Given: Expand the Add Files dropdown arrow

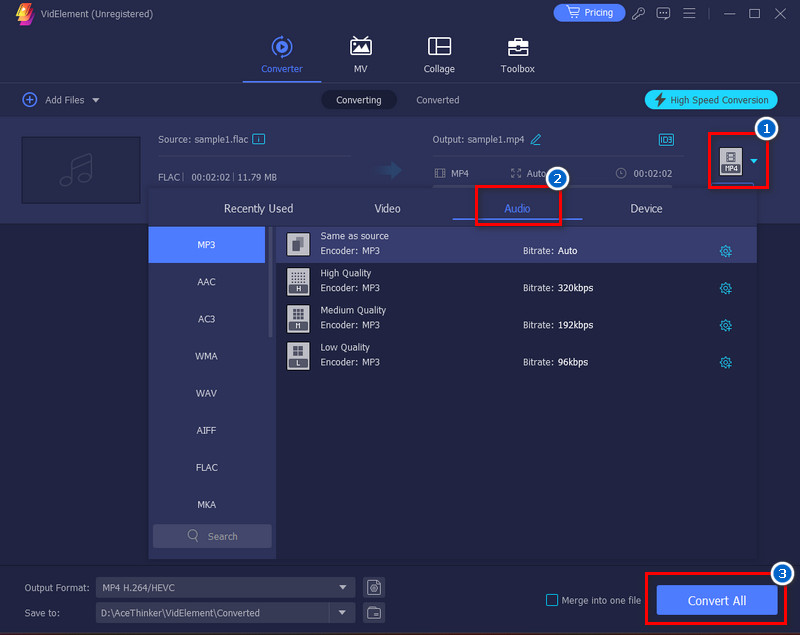Looking at the screenshot, I should (96, 100).
